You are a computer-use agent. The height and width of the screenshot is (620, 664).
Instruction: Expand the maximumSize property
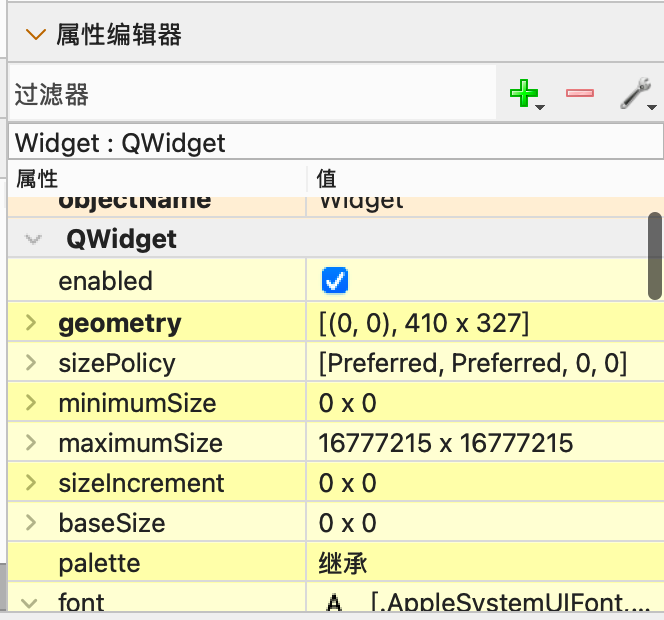pyautogui.click(x=31, y=443)
